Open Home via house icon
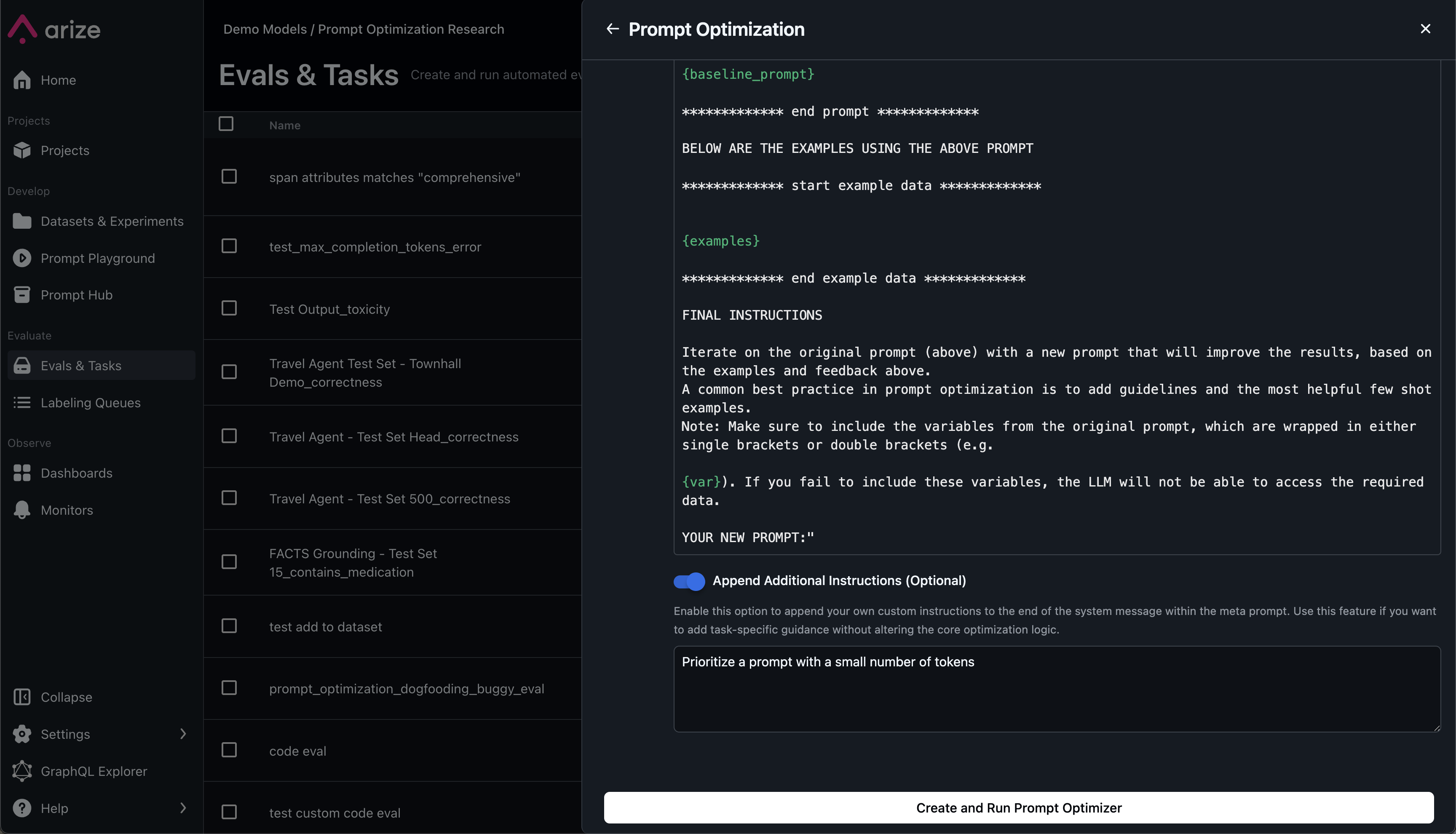The image size is (1456, 834). 22,80
